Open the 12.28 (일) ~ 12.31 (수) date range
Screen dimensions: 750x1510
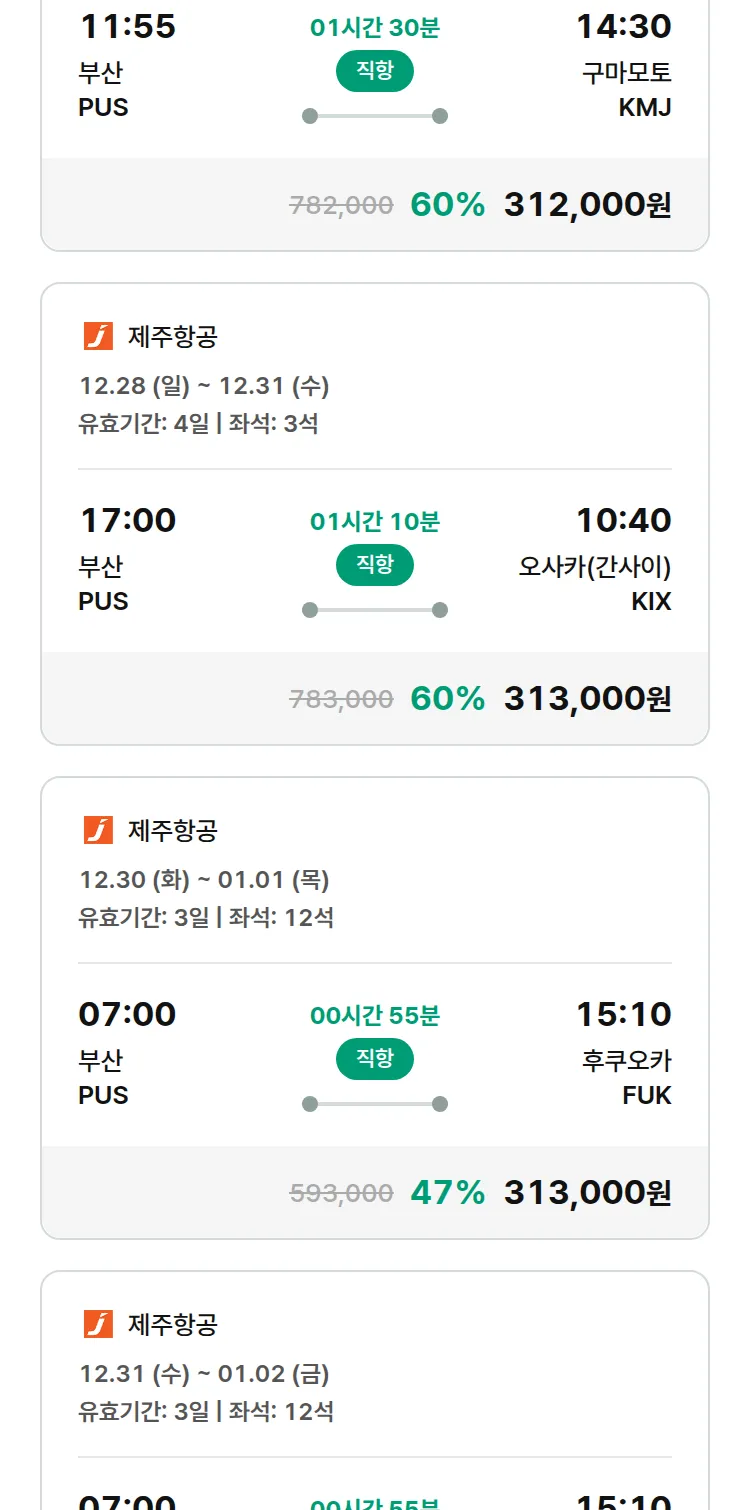pyautogui.click(x=204, y=386)
